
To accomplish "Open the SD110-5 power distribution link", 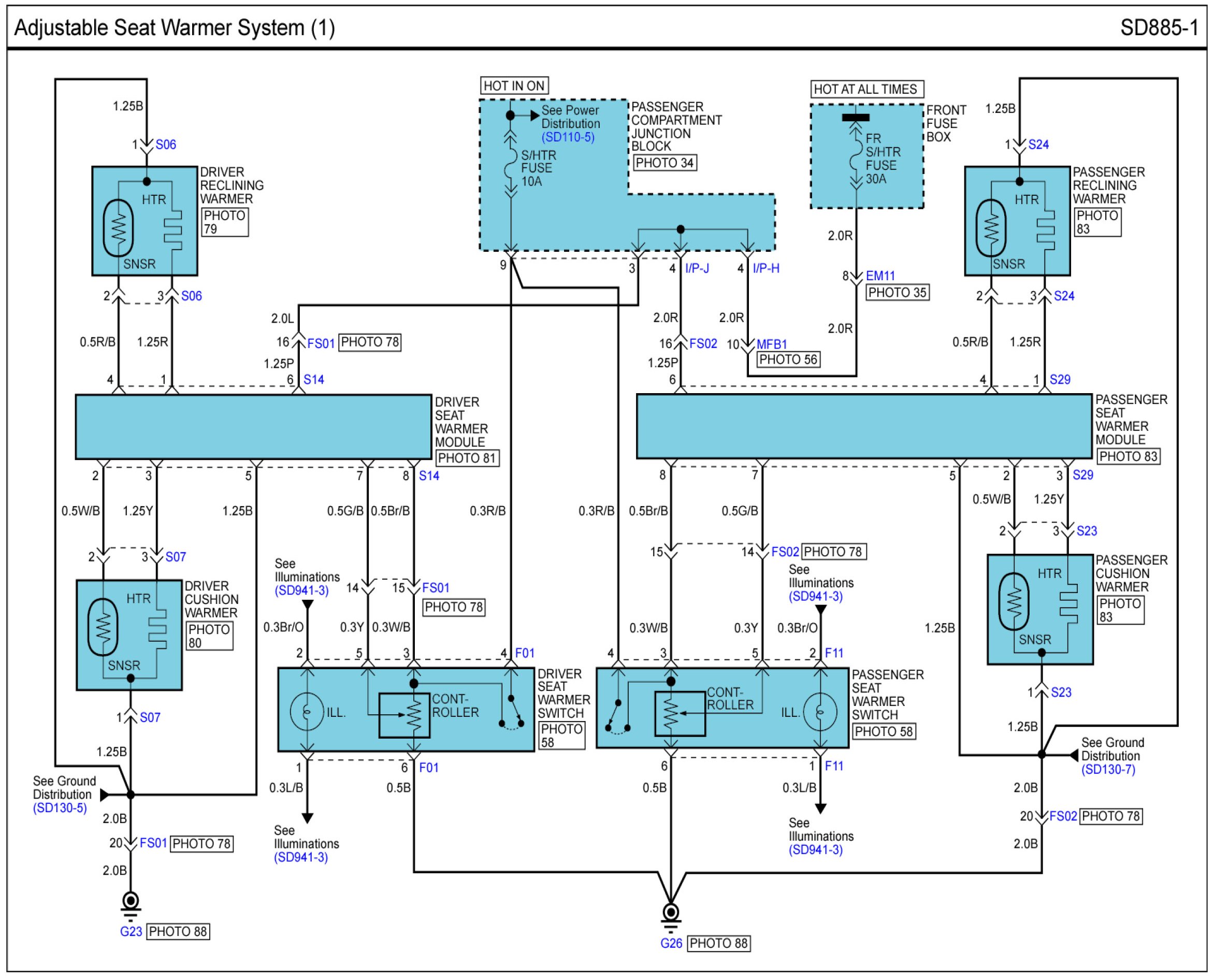I will point(568,137).
